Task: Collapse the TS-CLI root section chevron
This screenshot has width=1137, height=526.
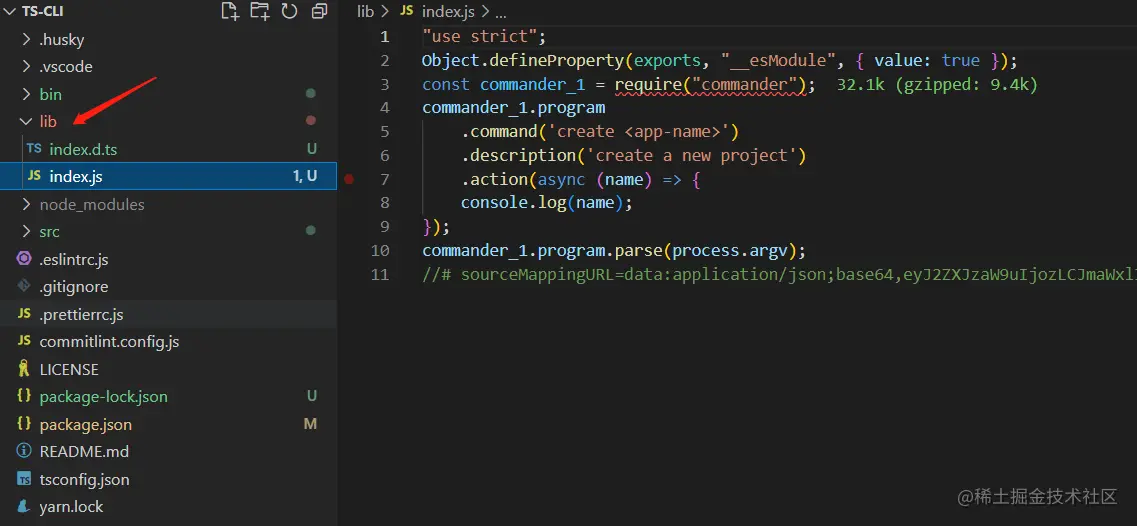Action: coord(9,12)
